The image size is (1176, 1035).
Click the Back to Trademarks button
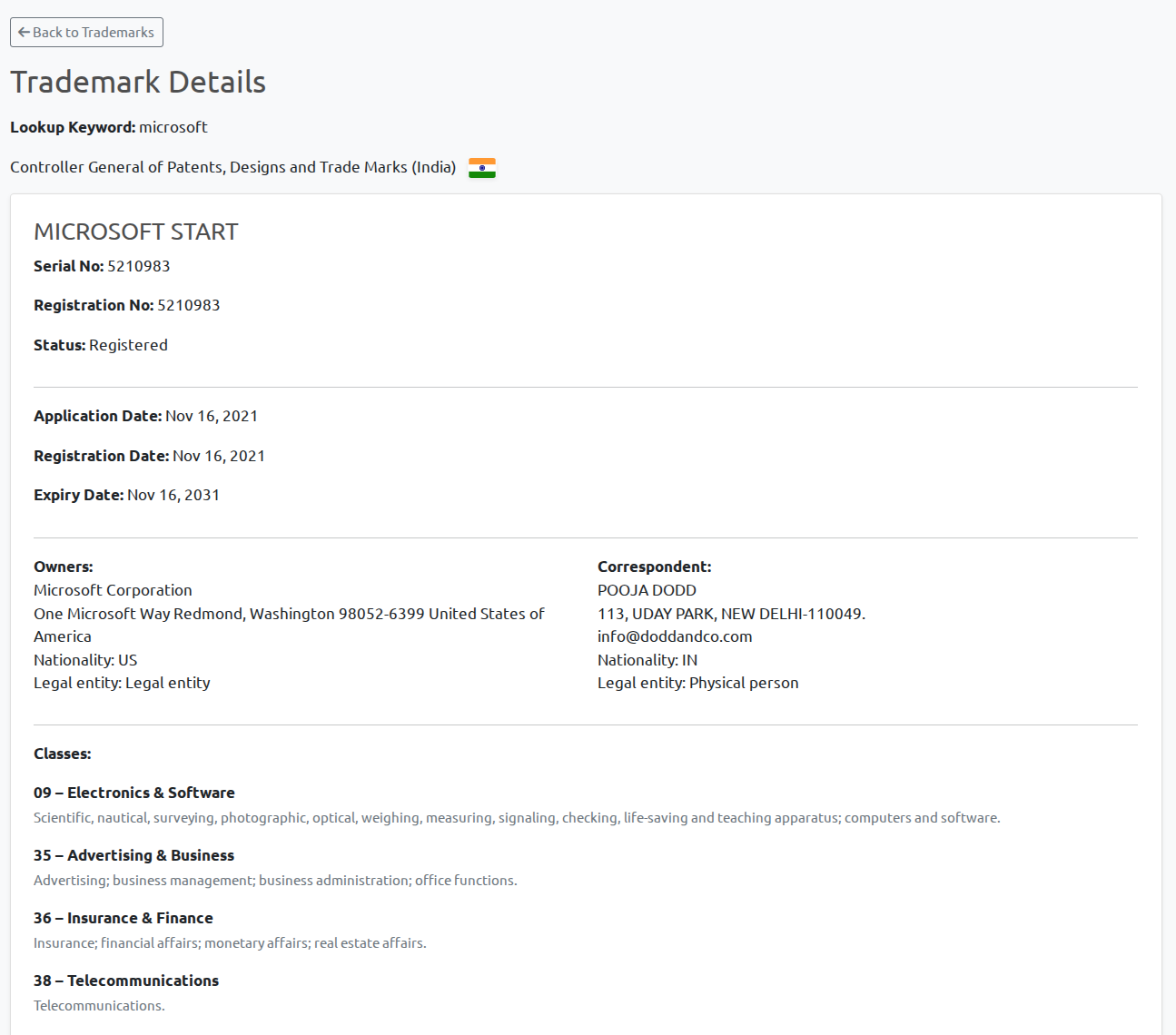coord(86,33)
